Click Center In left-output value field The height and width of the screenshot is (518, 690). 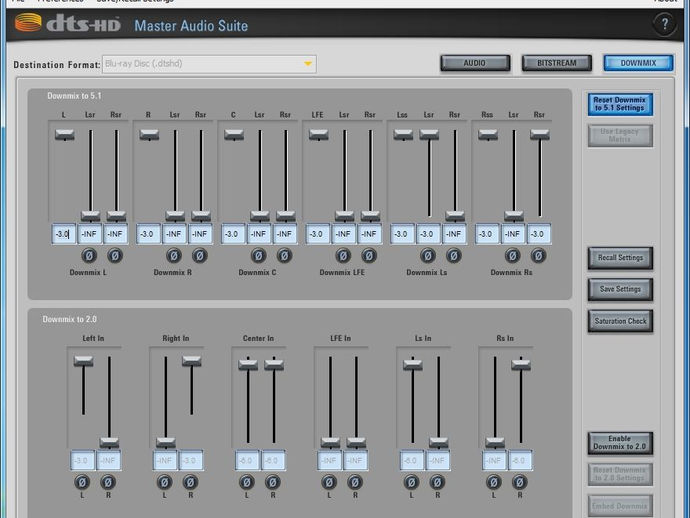point(247,460)
